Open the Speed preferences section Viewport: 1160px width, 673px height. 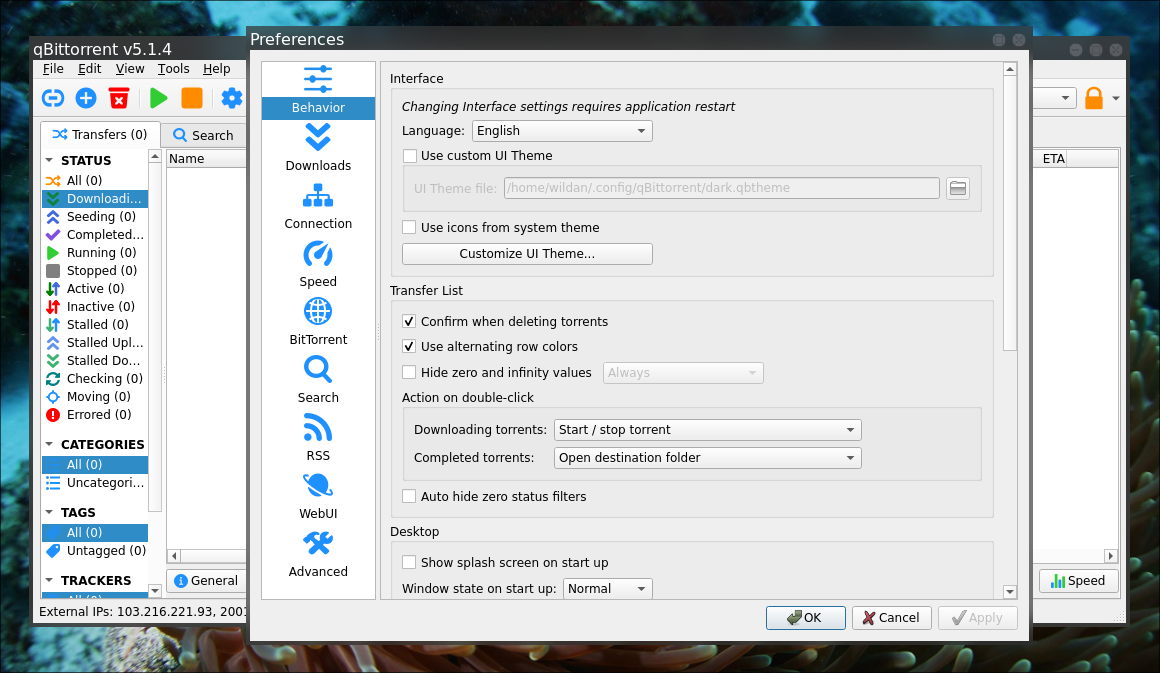tap(318, 263)
